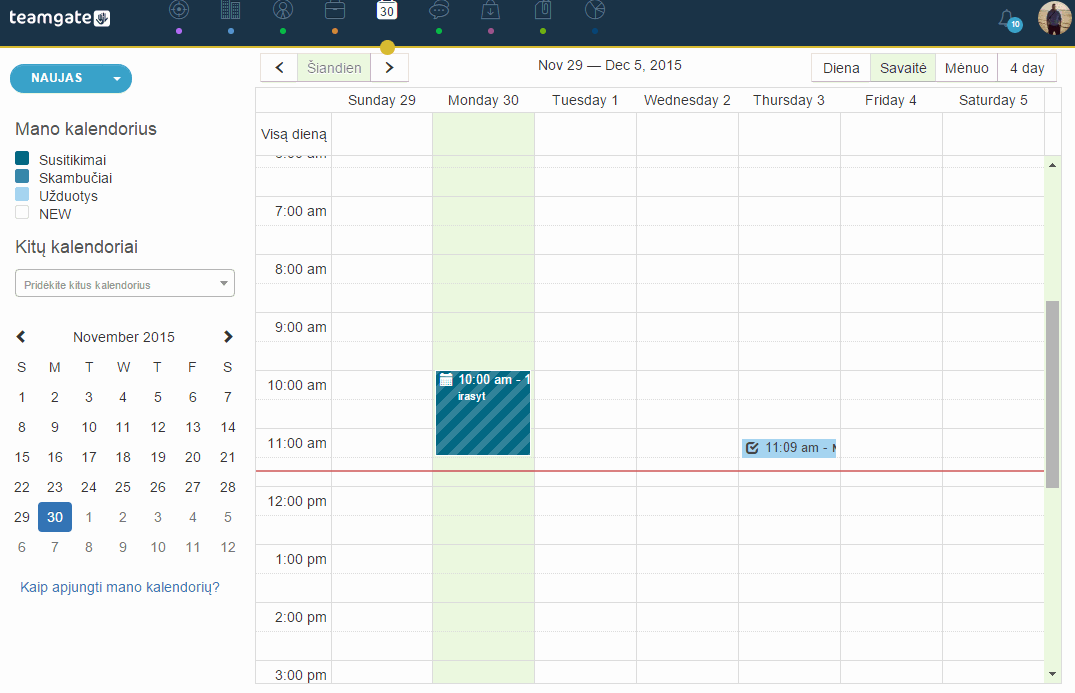
Task: Open the Calendar icon showing 30
Action: [x=387, y=10]
